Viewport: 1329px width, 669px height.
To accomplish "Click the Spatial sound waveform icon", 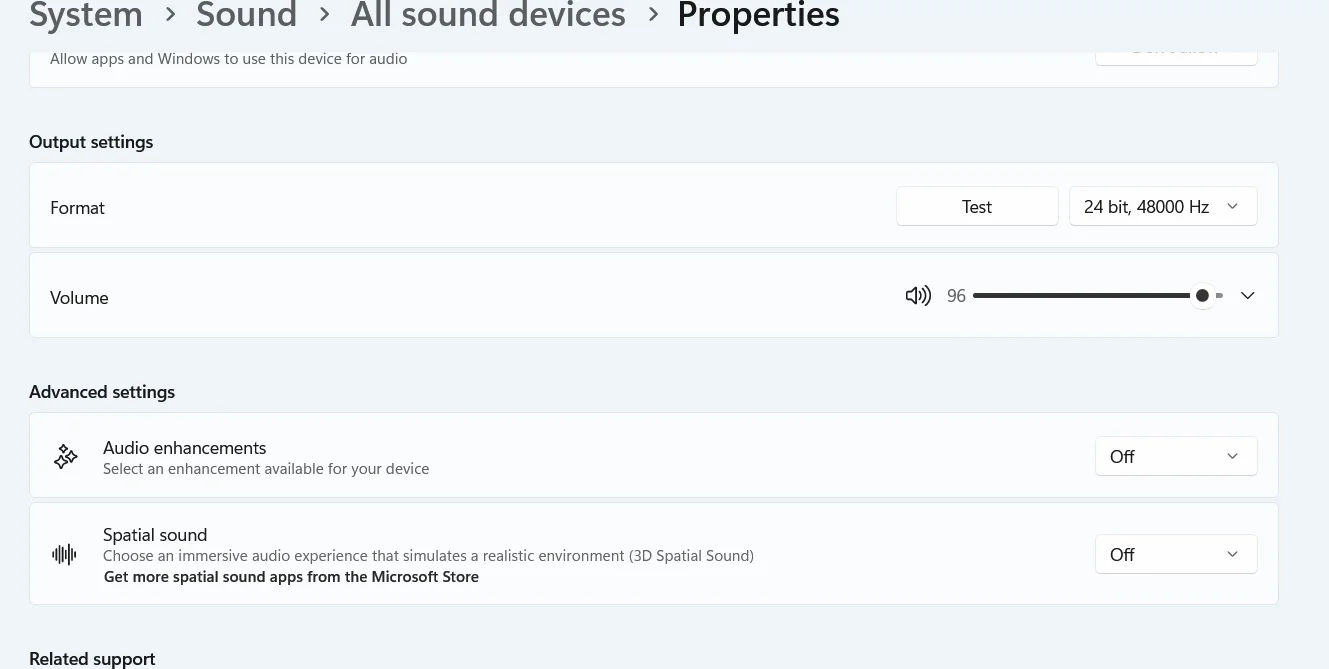I will [x=64, y=554].
